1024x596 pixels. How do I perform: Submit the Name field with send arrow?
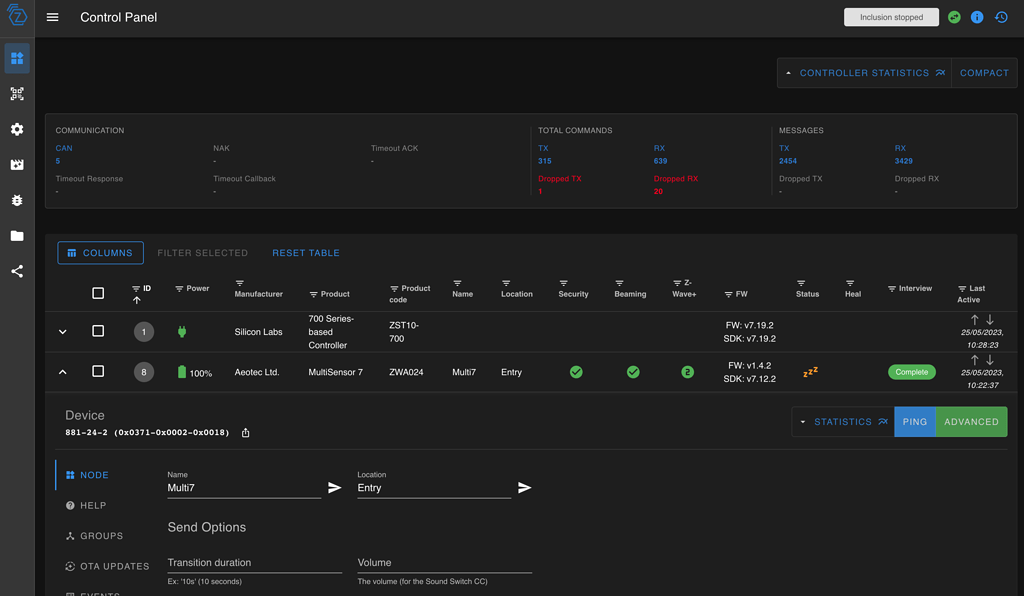coord(334,488)
